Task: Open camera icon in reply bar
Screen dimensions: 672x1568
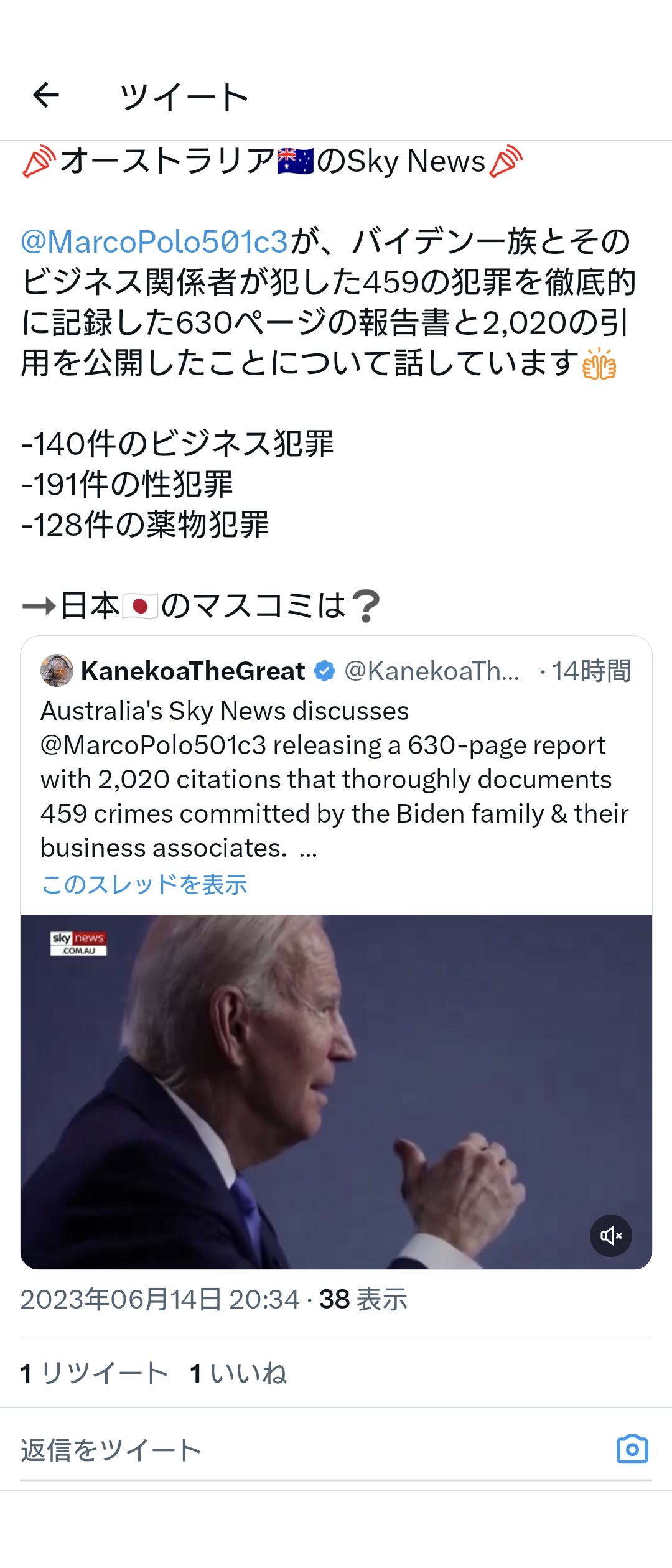Action: pos(632,1449)
